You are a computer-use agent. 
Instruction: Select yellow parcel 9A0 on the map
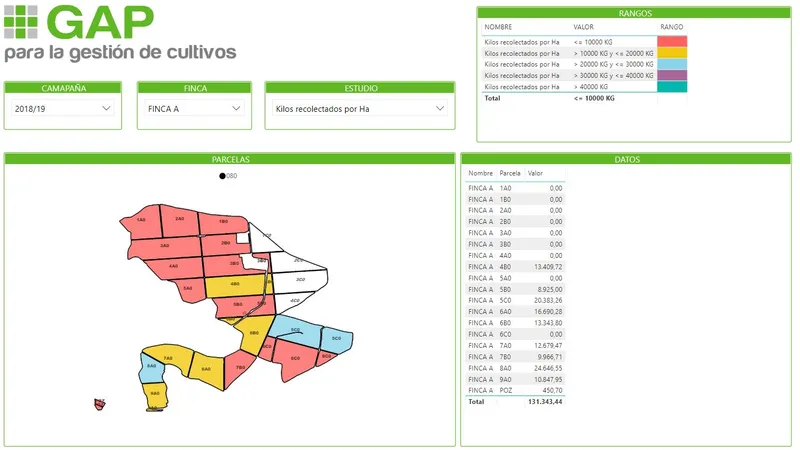pyautogui.click(x=155, y=394)
